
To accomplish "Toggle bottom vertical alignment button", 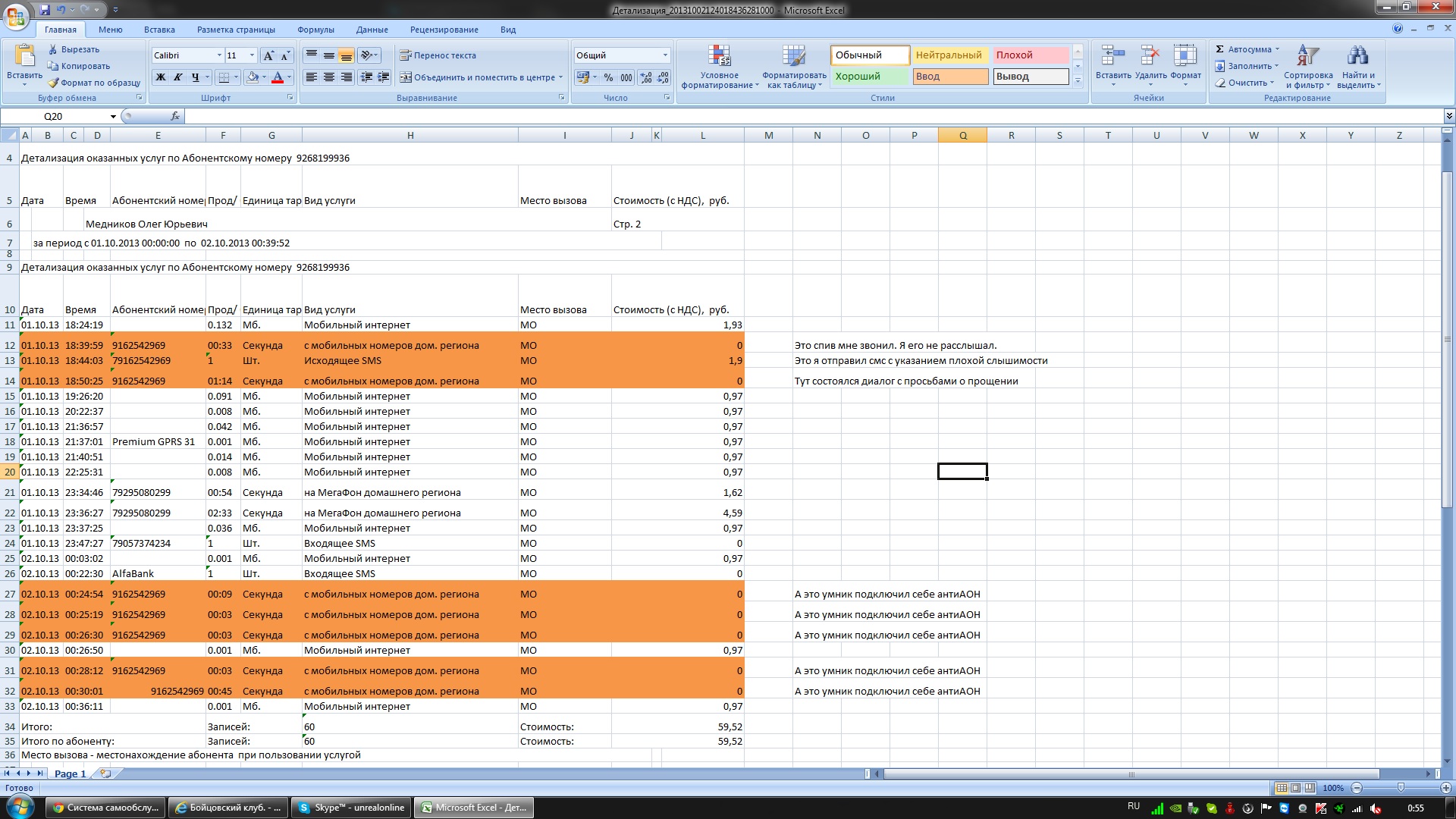I will [347, 55].
